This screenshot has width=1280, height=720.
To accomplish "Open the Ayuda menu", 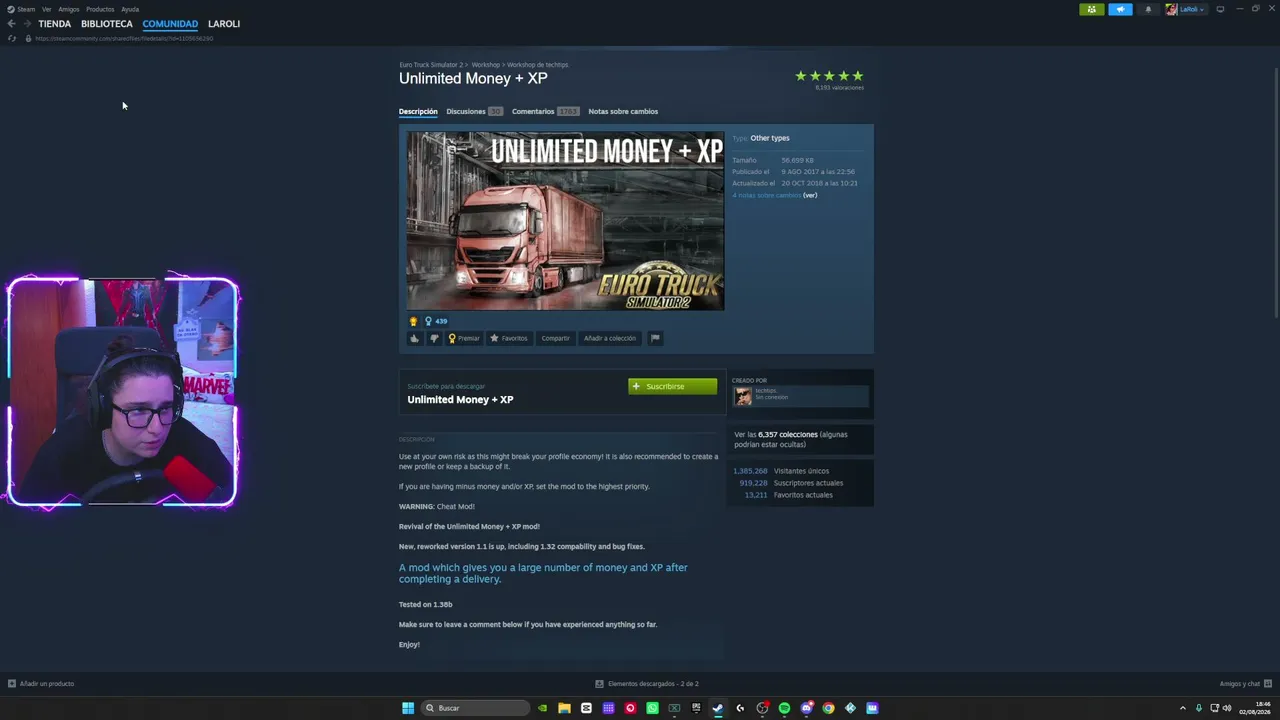I will pyautogui.click(x=130, y=9).
